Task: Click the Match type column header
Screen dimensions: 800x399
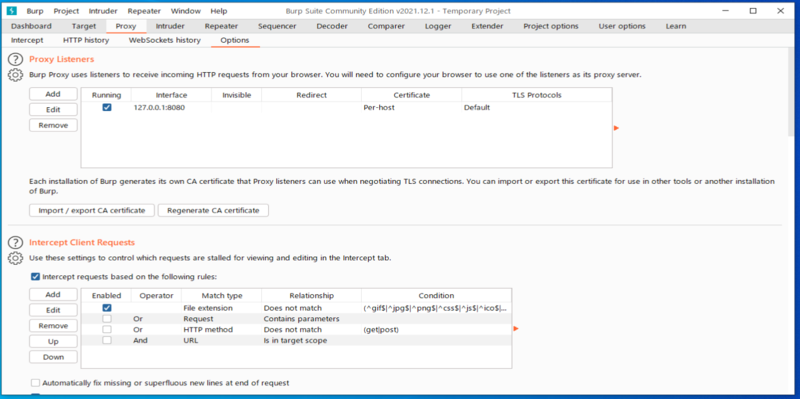Action: click(222, 295)
